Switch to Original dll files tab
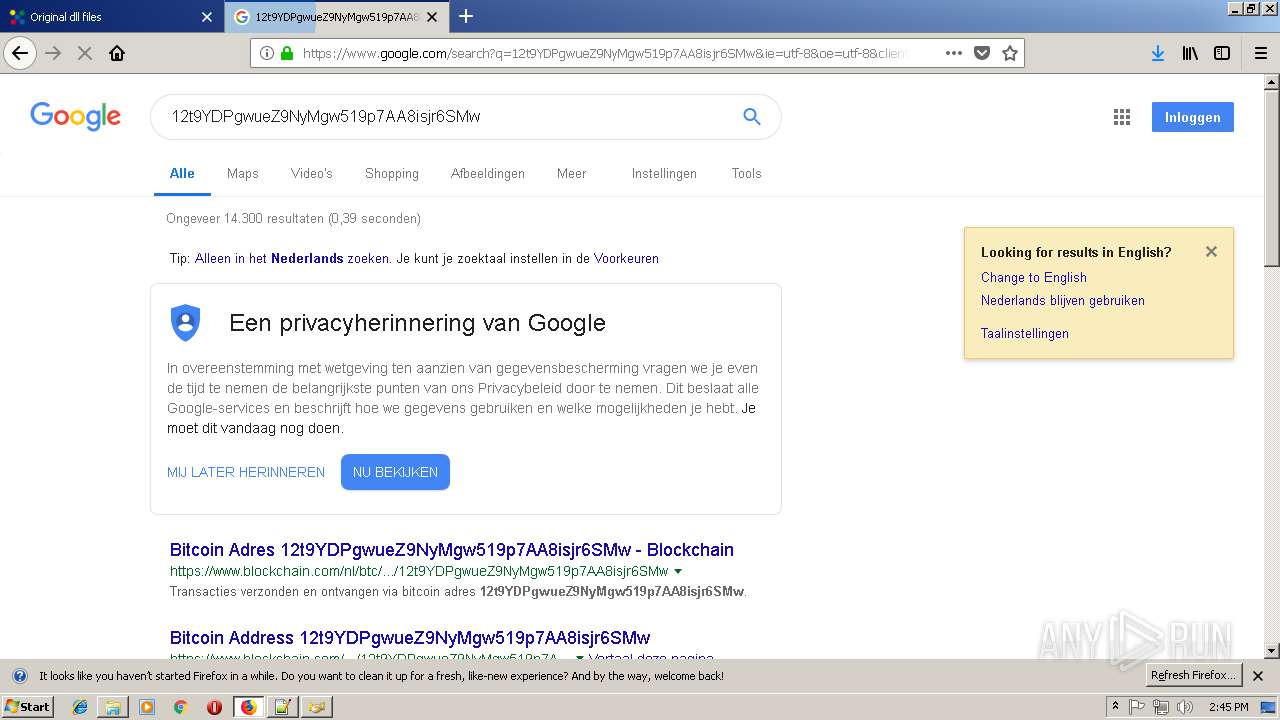 click(112, 17)
